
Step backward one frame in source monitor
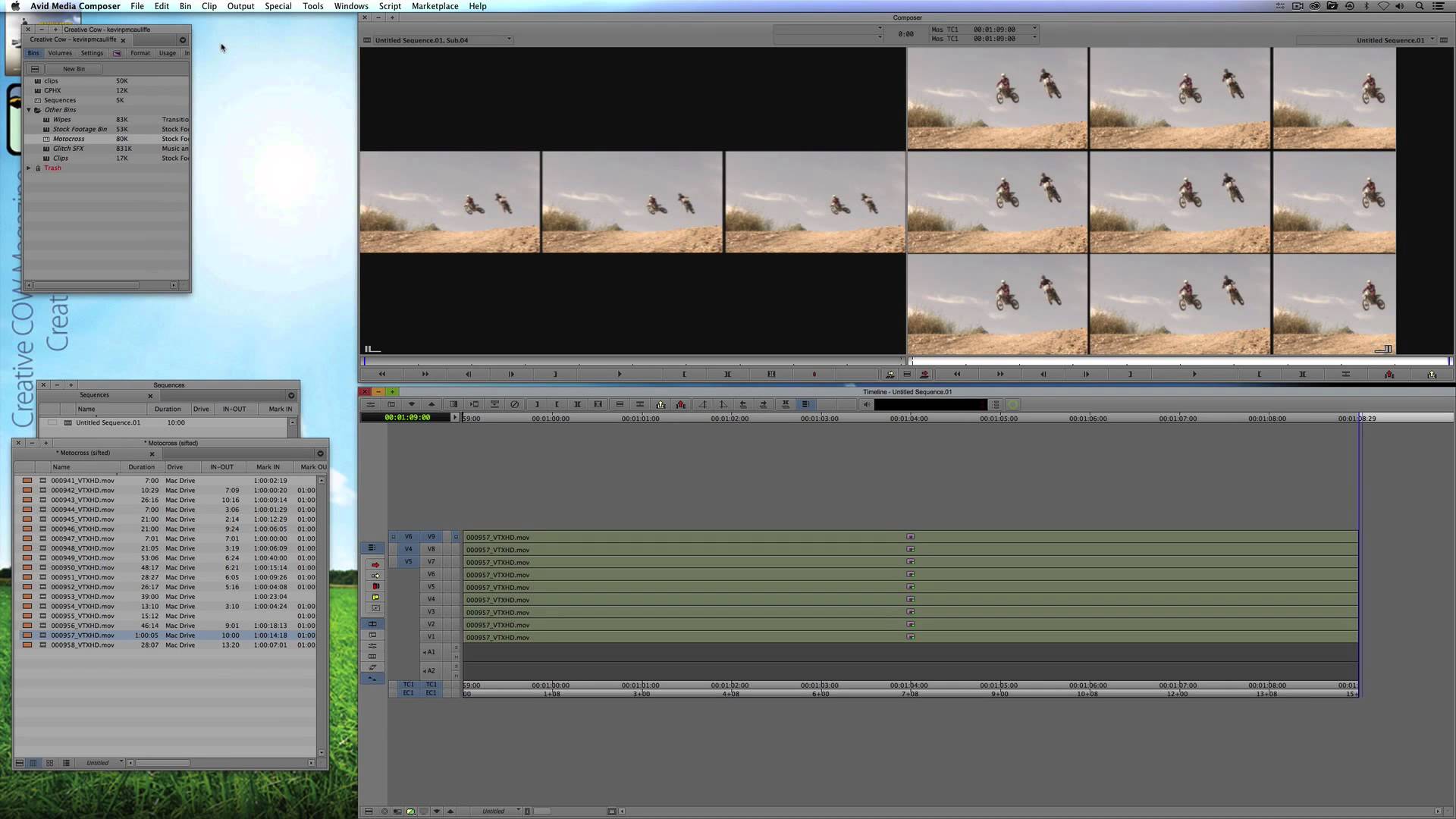[468, 375]
